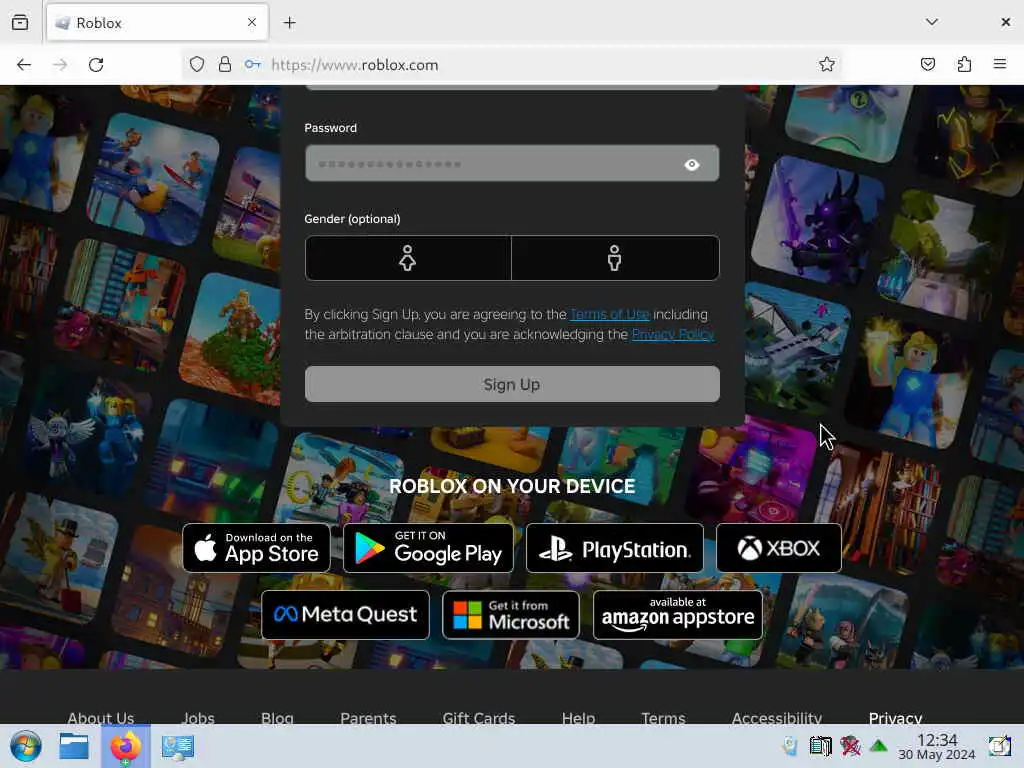Viewport: 1024px width, 768px height.
Task: Open the Terms footer link
Action: point(663,718)
